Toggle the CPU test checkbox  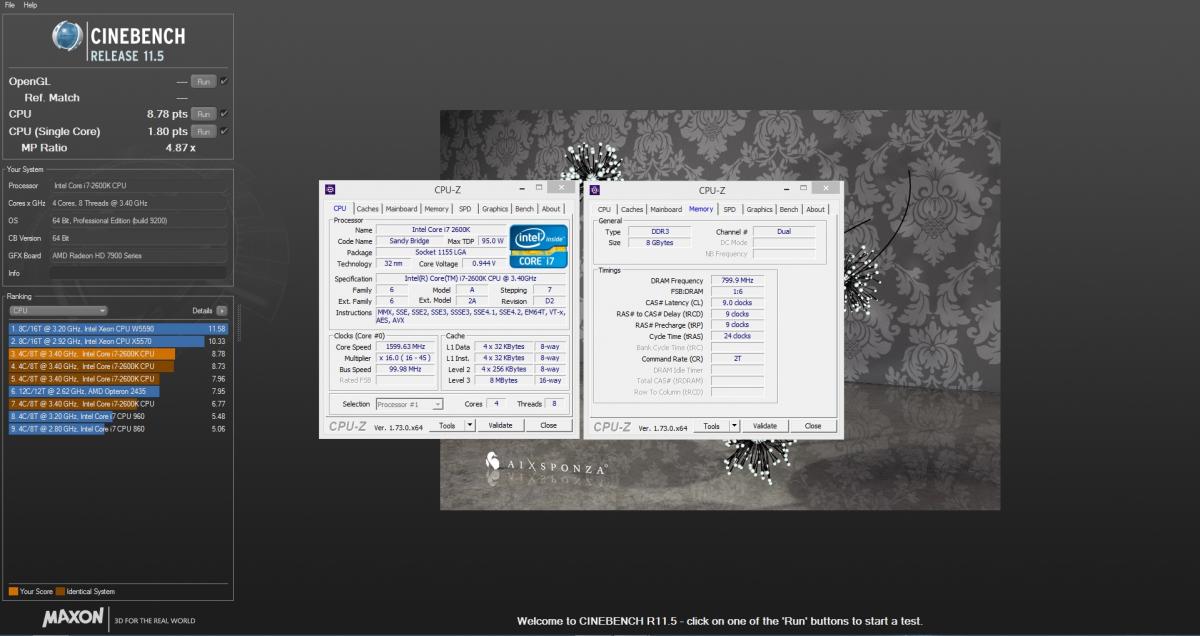pos(224,114)
